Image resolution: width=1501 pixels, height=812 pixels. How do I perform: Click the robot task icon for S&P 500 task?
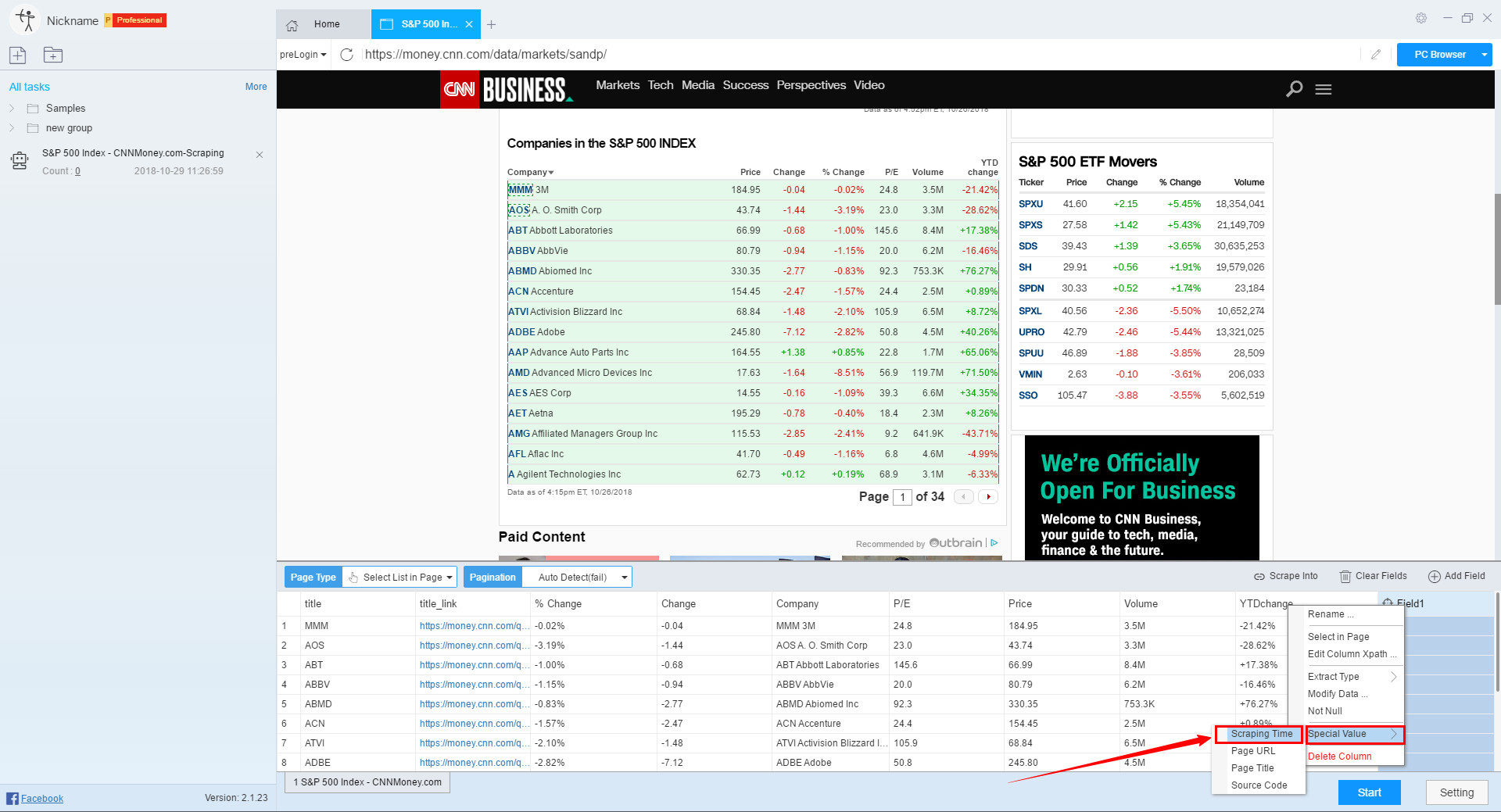pos(20,161)
